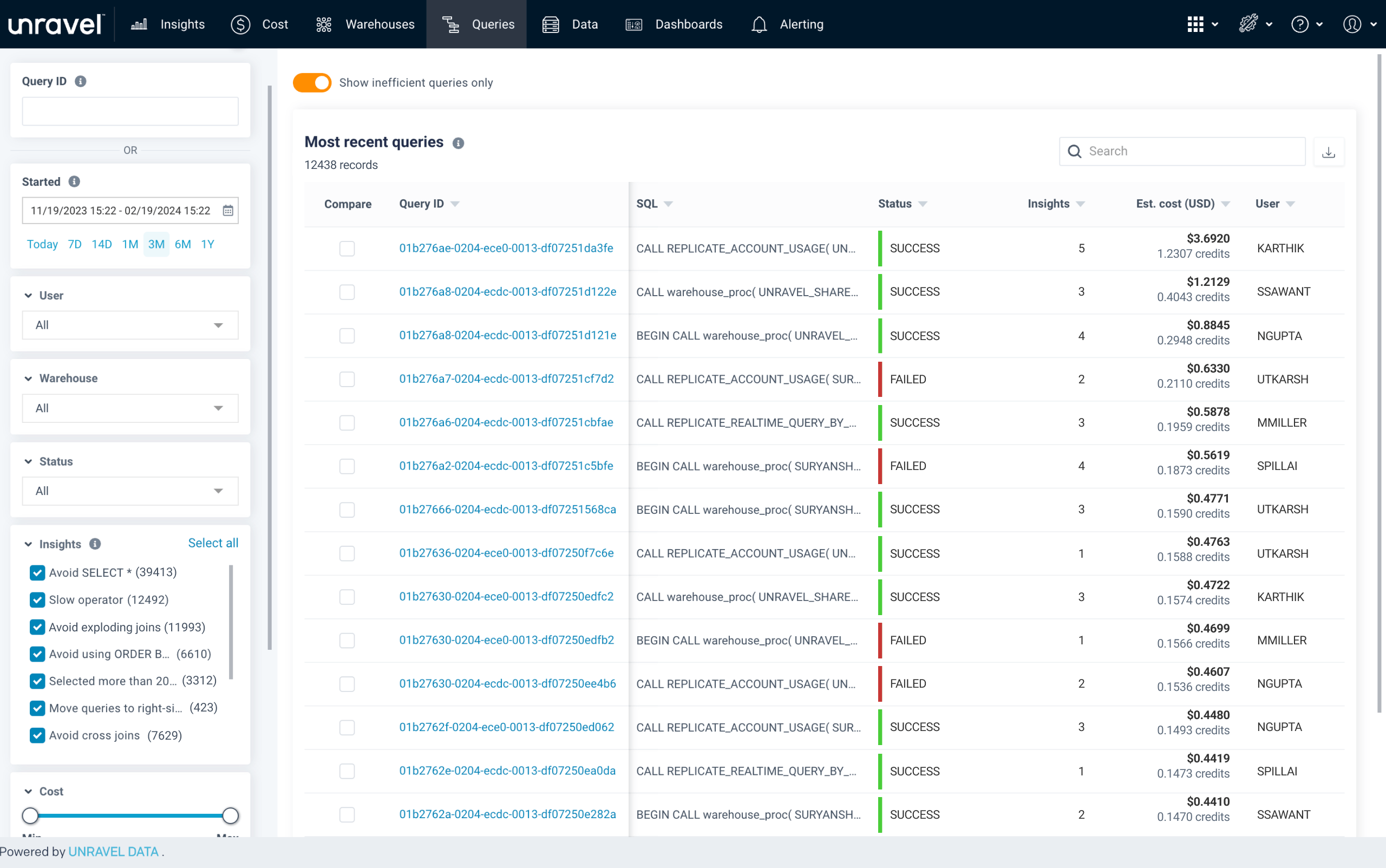Click the download icon next to Search
This screenshot has width=1386, height=868.
point(1328,152)
